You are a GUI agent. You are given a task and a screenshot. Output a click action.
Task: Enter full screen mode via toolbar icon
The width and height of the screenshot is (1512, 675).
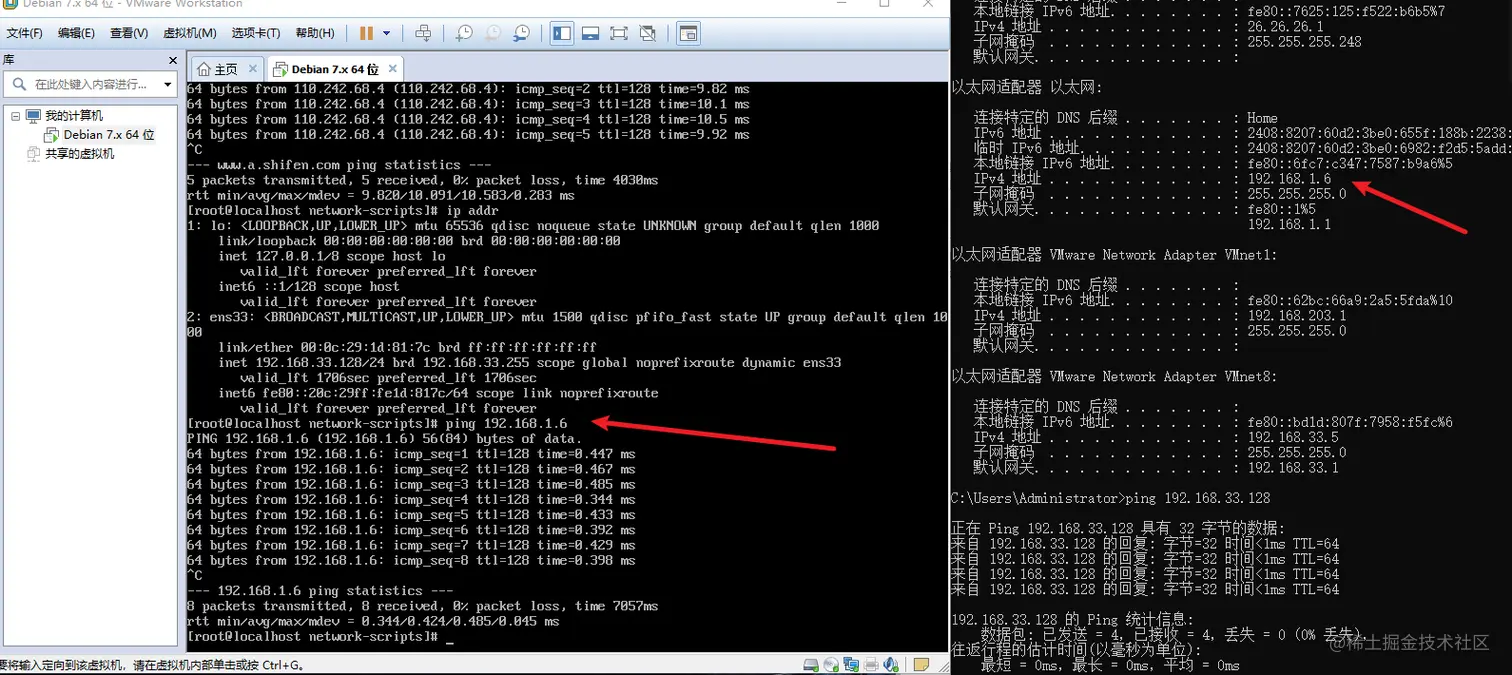(619, 33)
